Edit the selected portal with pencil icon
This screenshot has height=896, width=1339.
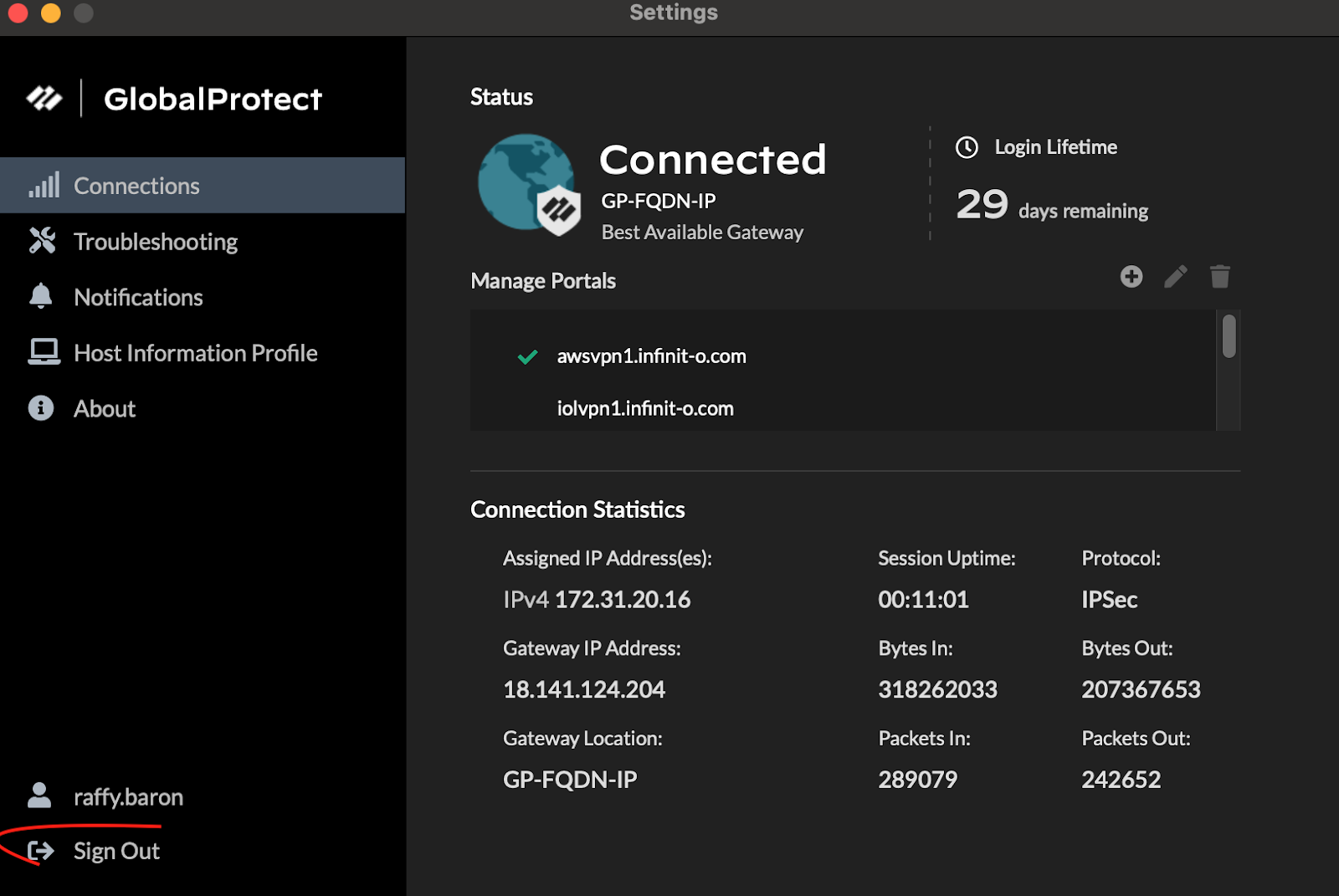pos(1176,276)
